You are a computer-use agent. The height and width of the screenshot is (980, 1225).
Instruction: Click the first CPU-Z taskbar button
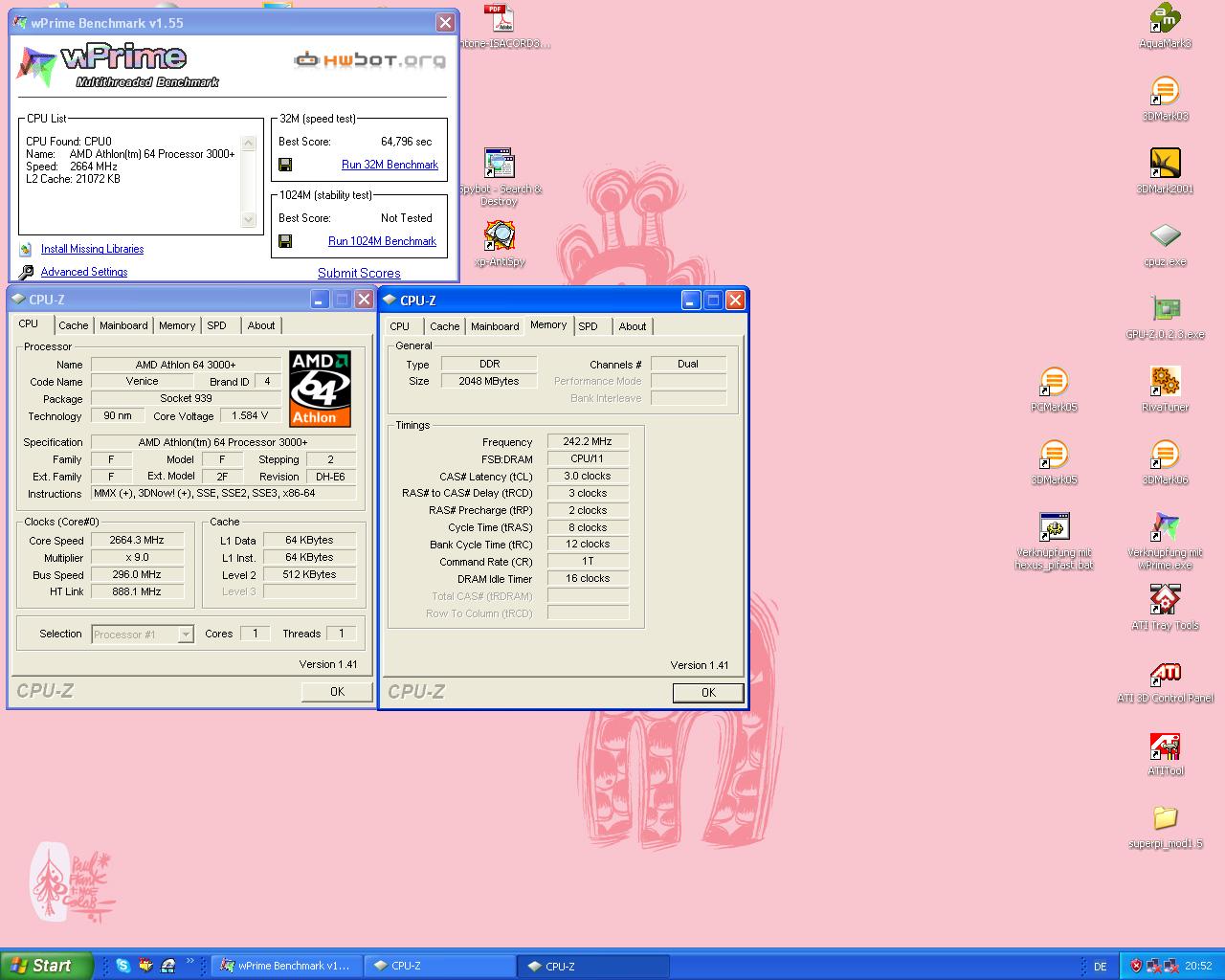coord(440,966)
